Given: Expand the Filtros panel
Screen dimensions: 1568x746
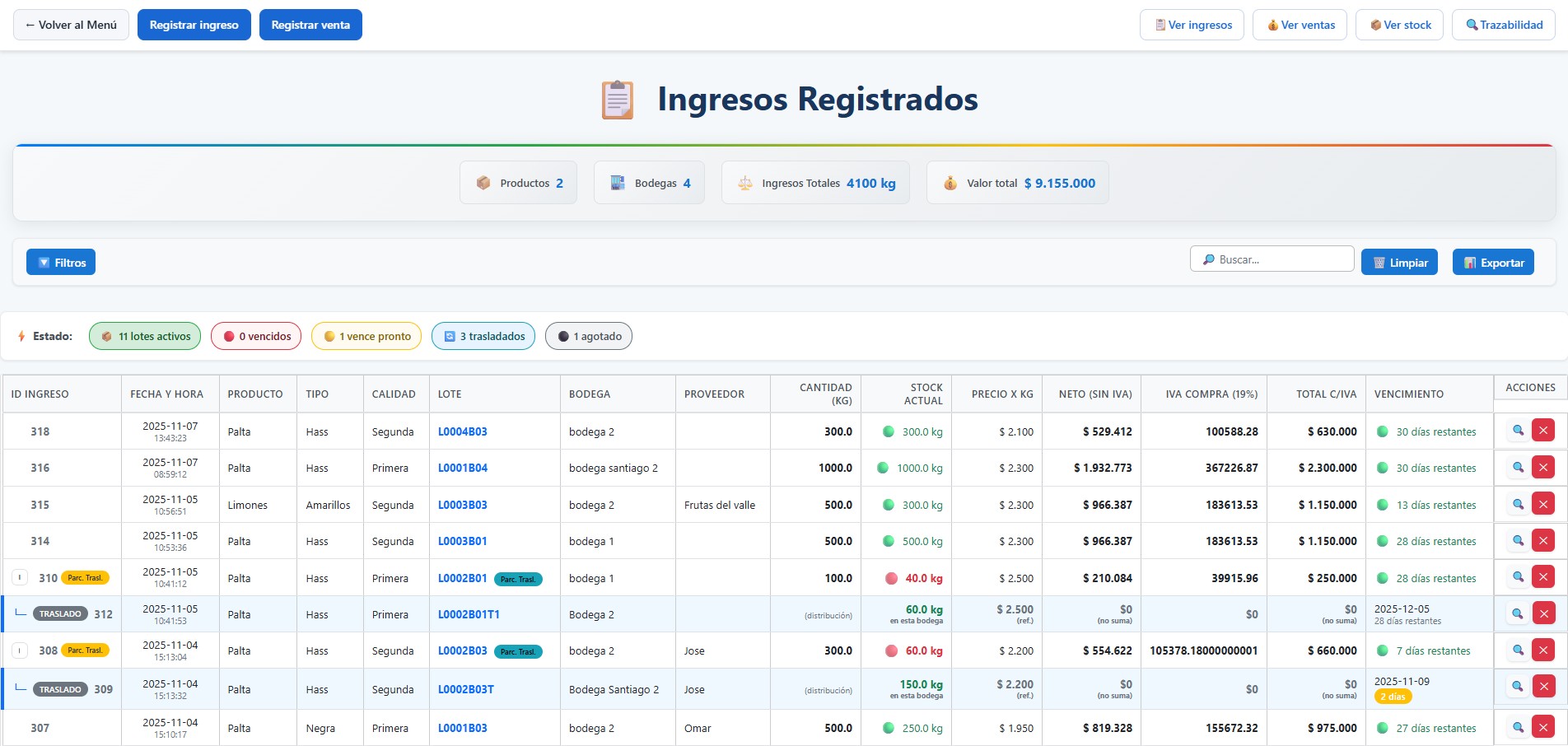Looking at the screenshot, I should tap(61, 263).
